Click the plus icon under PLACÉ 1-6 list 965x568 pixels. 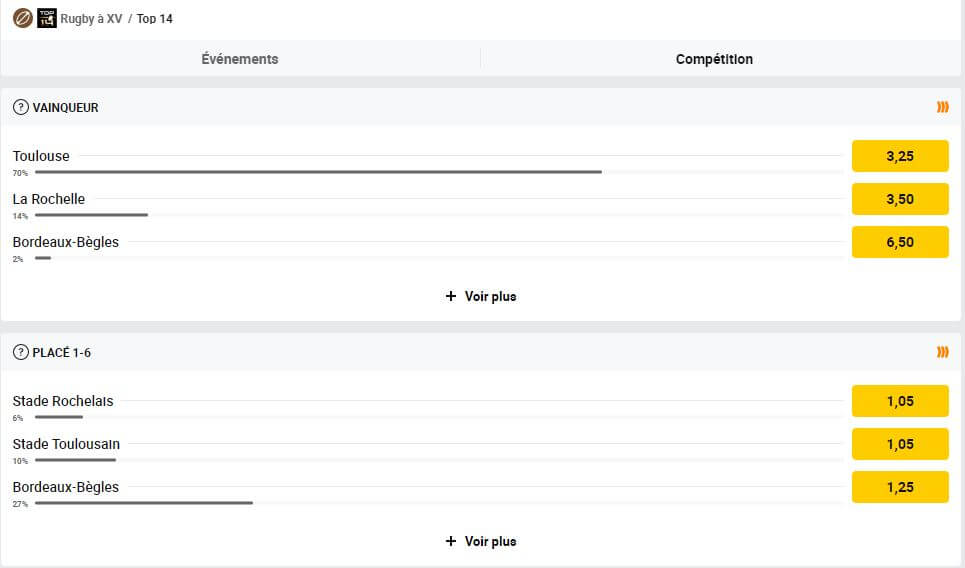coord(451,541)
